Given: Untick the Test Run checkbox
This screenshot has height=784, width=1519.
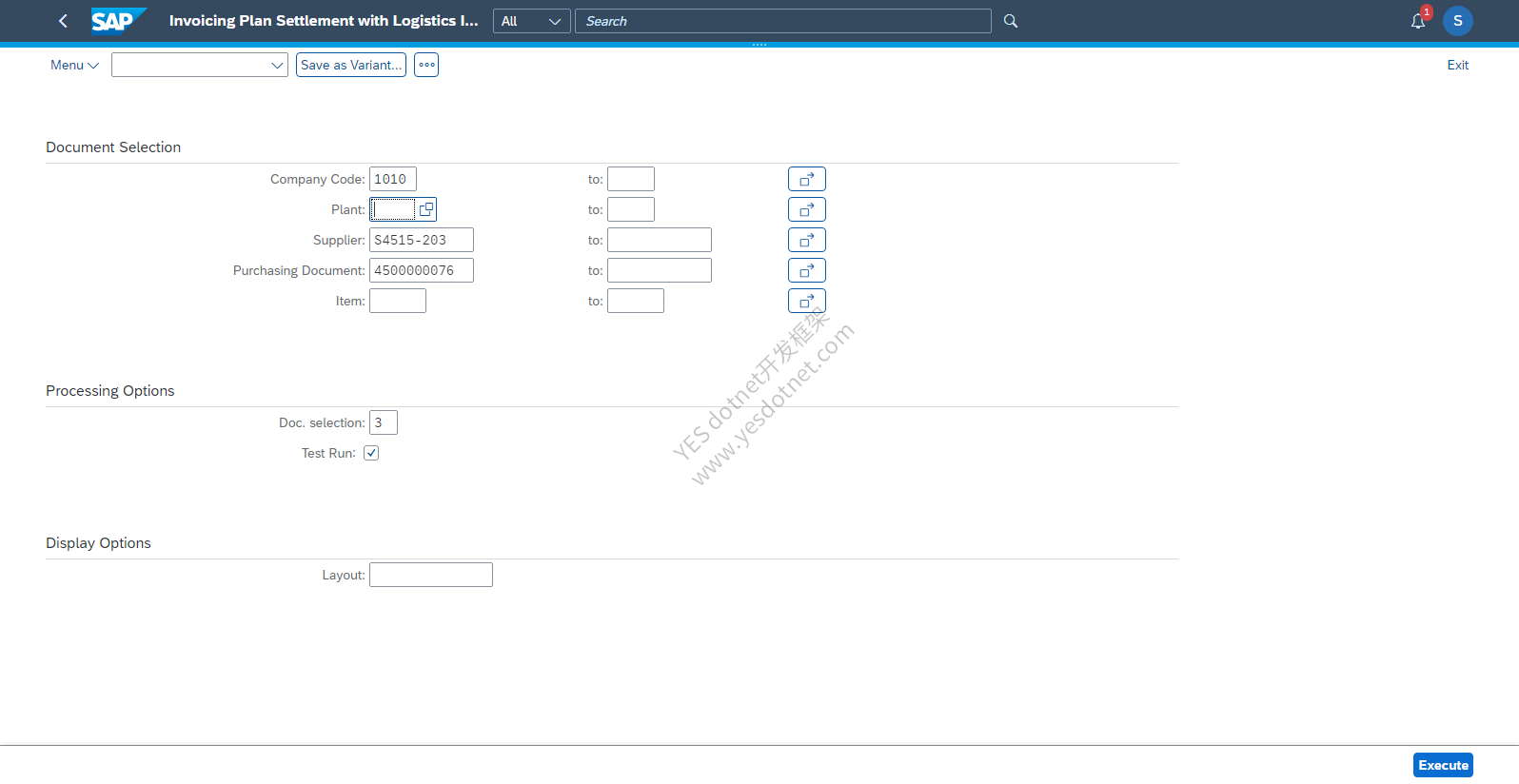Looking at the screenshot, I should (x=371, y=453).
